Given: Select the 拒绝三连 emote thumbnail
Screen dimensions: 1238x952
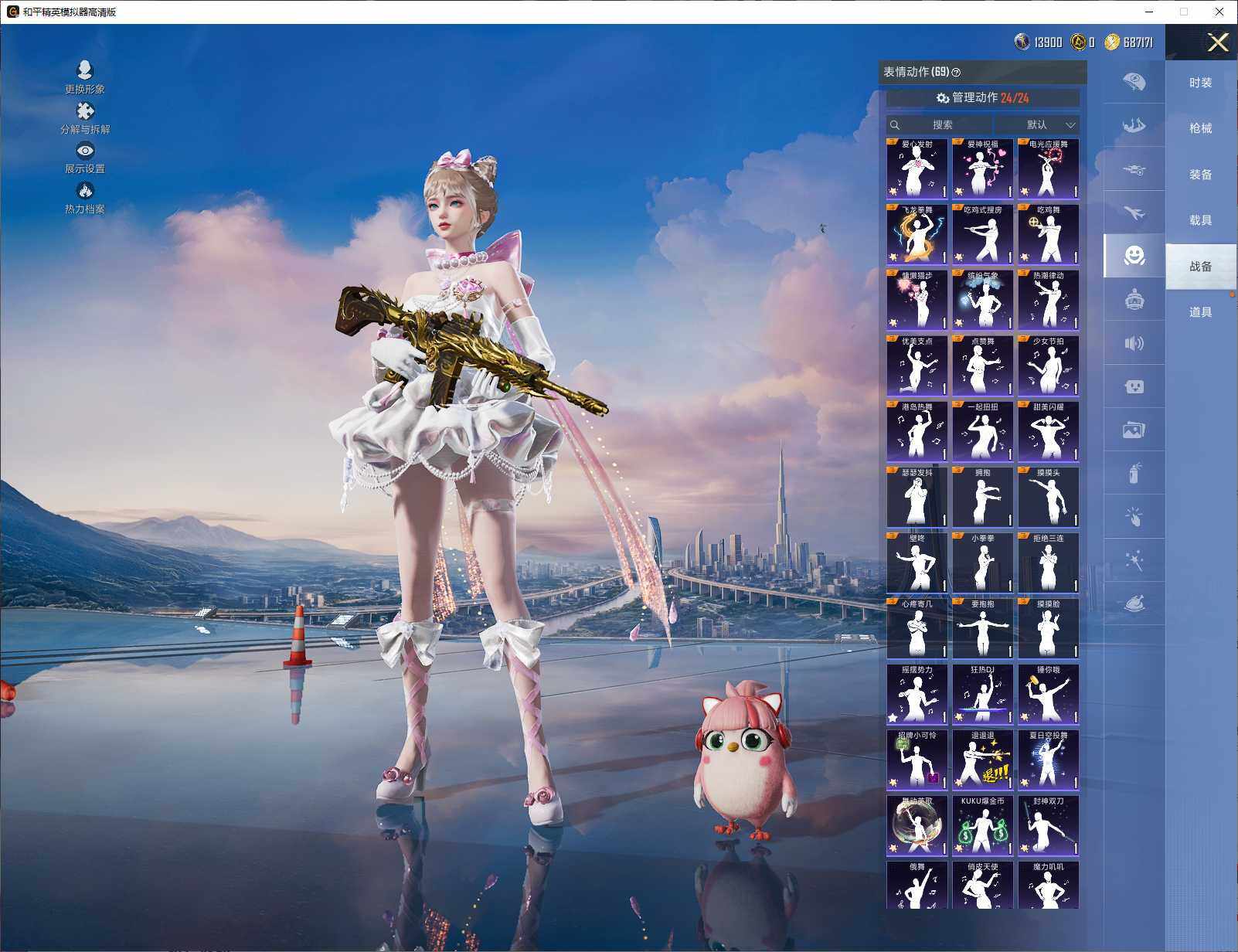Looking at the screenshot, I should tap(1049, 563).
